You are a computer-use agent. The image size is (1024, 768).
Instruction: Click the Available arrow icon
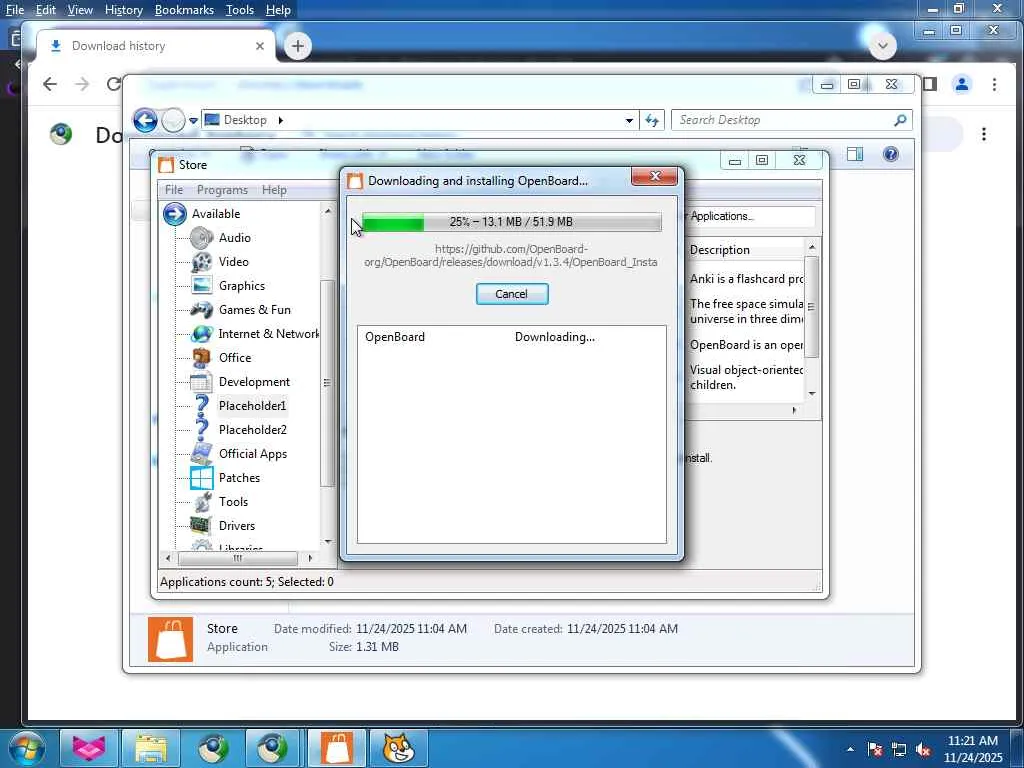point(174,214)
